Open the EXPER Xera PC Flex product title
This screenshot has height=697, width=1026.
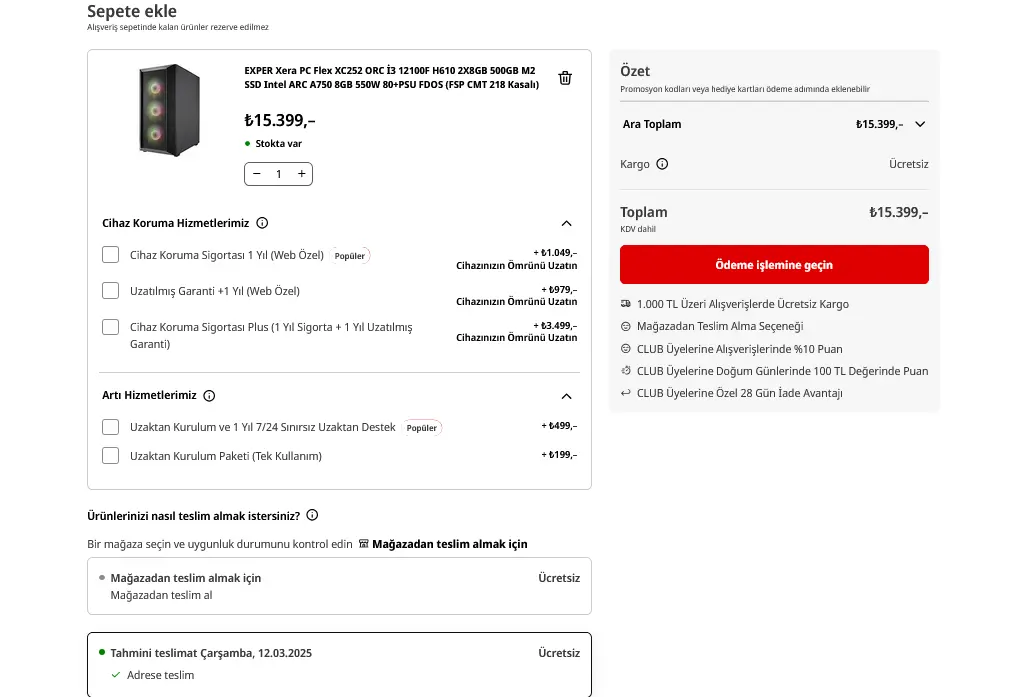391,77
